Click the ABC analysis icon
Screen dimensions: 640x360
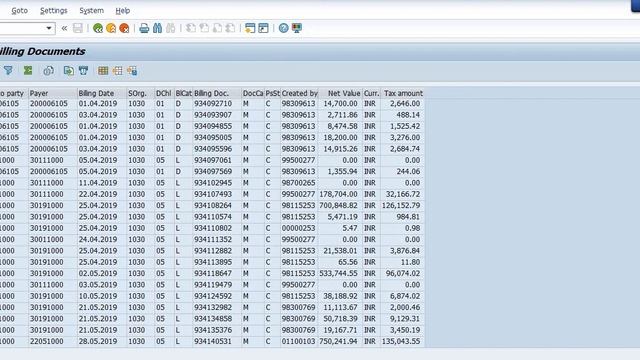point(48,71)
